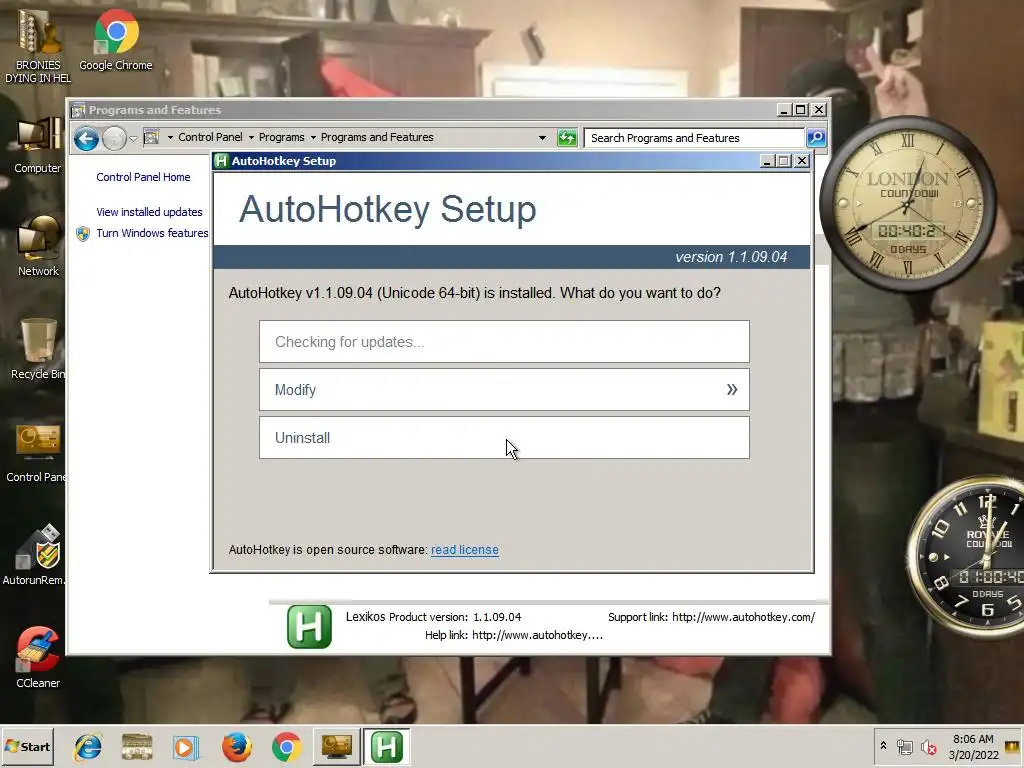Click the Lexikos publisher text
1024x768 pixels.
pos(366,617)
